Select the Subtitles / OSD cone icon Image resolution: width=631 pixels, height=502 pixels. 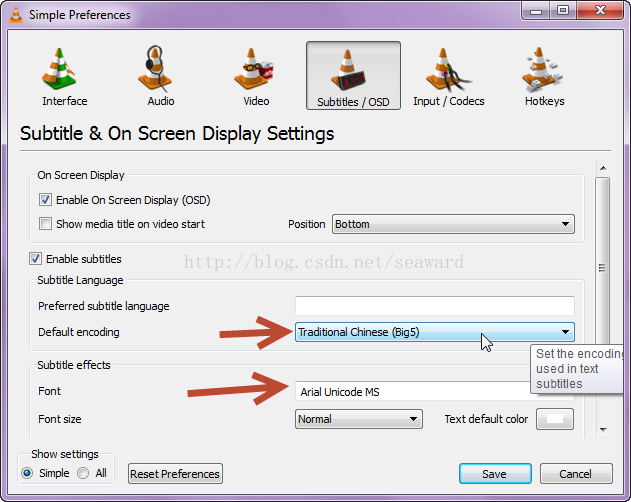tap(348, 70)
